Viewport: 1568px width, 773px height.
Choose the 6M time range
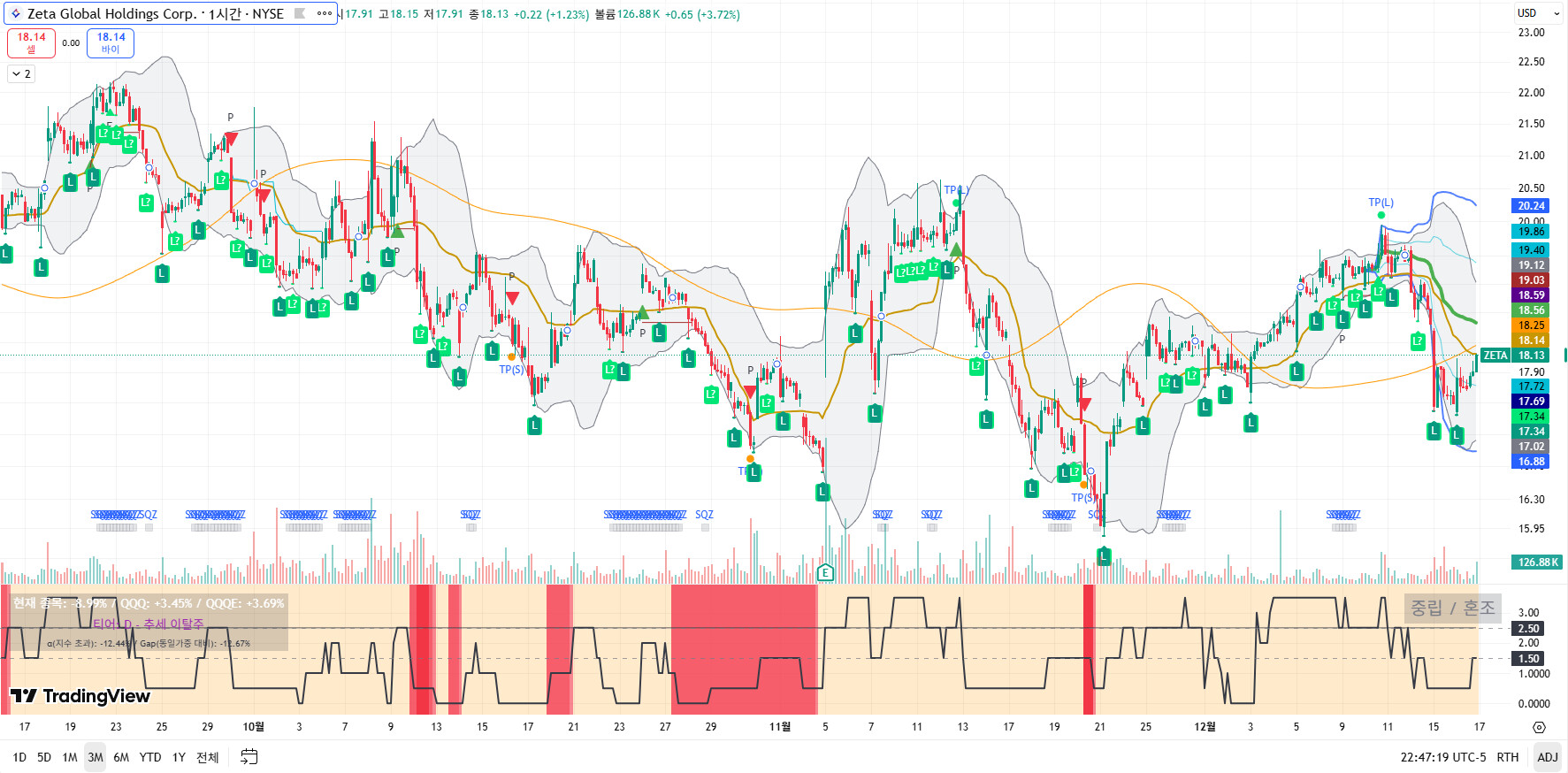(121, 757)
